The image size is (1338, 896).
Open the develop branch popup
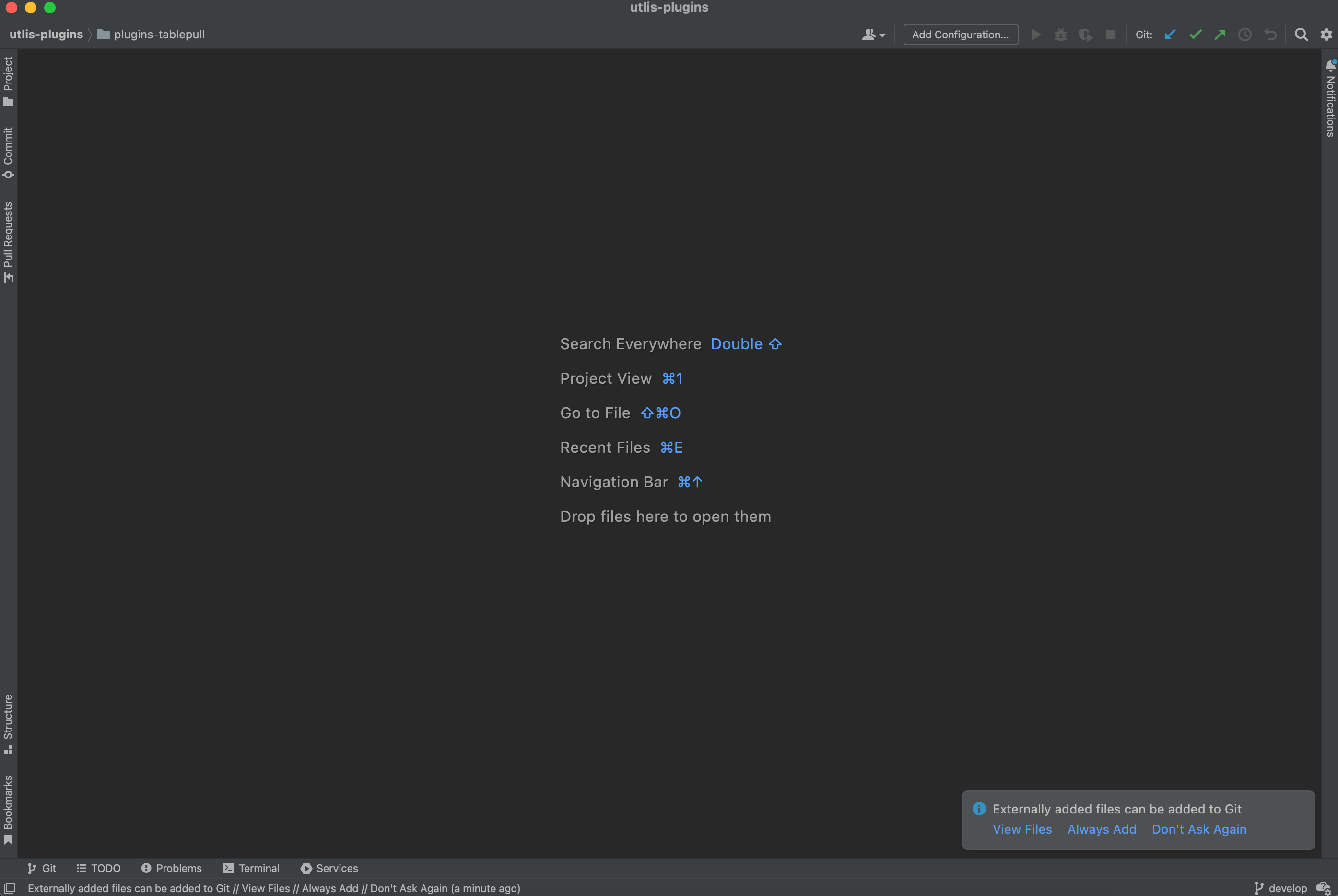(x=1280, y=888)
